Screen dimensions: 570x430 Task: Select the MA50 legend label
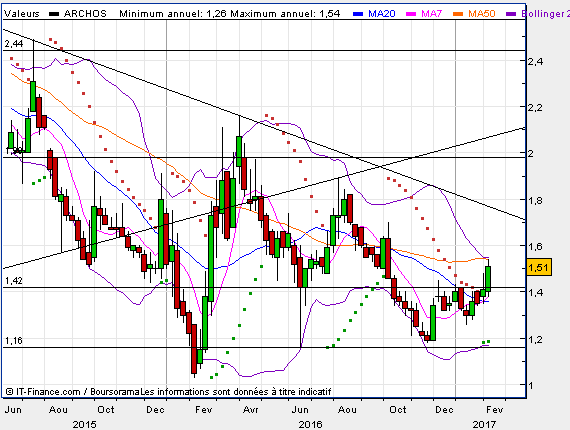[482, 14]
